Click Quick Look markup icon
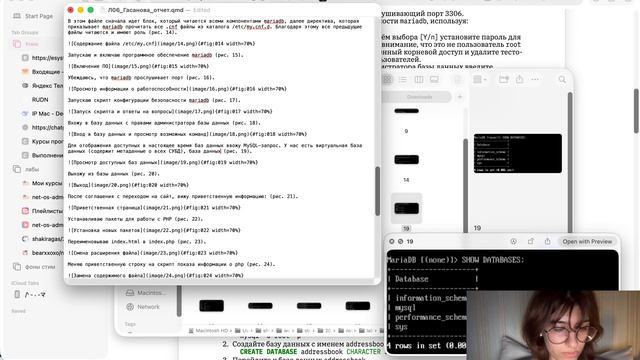The height and width of the screenshot is (360, 640). [513, 242]
